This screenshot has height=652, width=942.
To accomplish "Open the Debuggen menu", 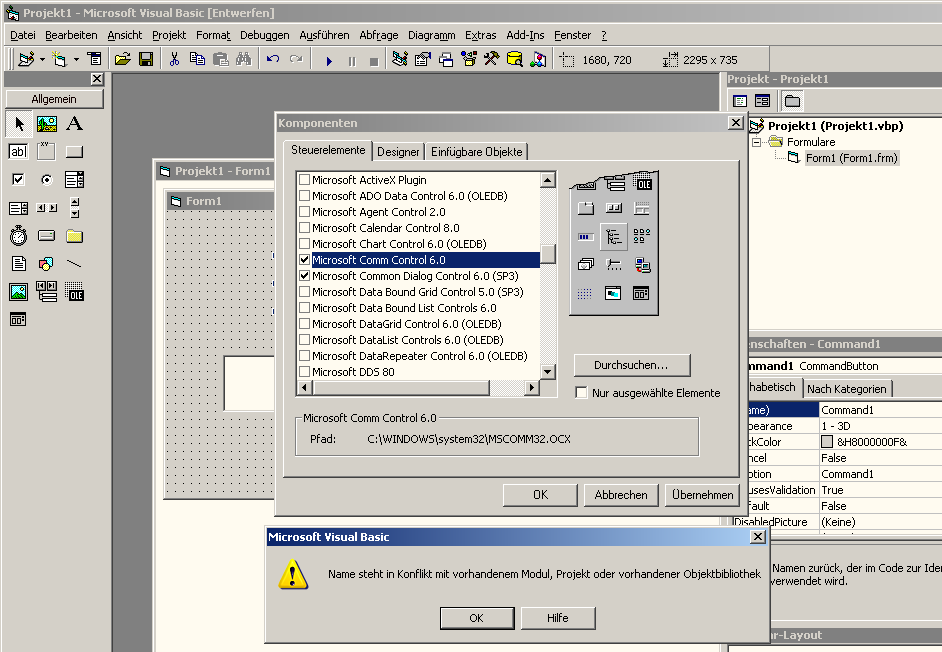I will 264,35.
